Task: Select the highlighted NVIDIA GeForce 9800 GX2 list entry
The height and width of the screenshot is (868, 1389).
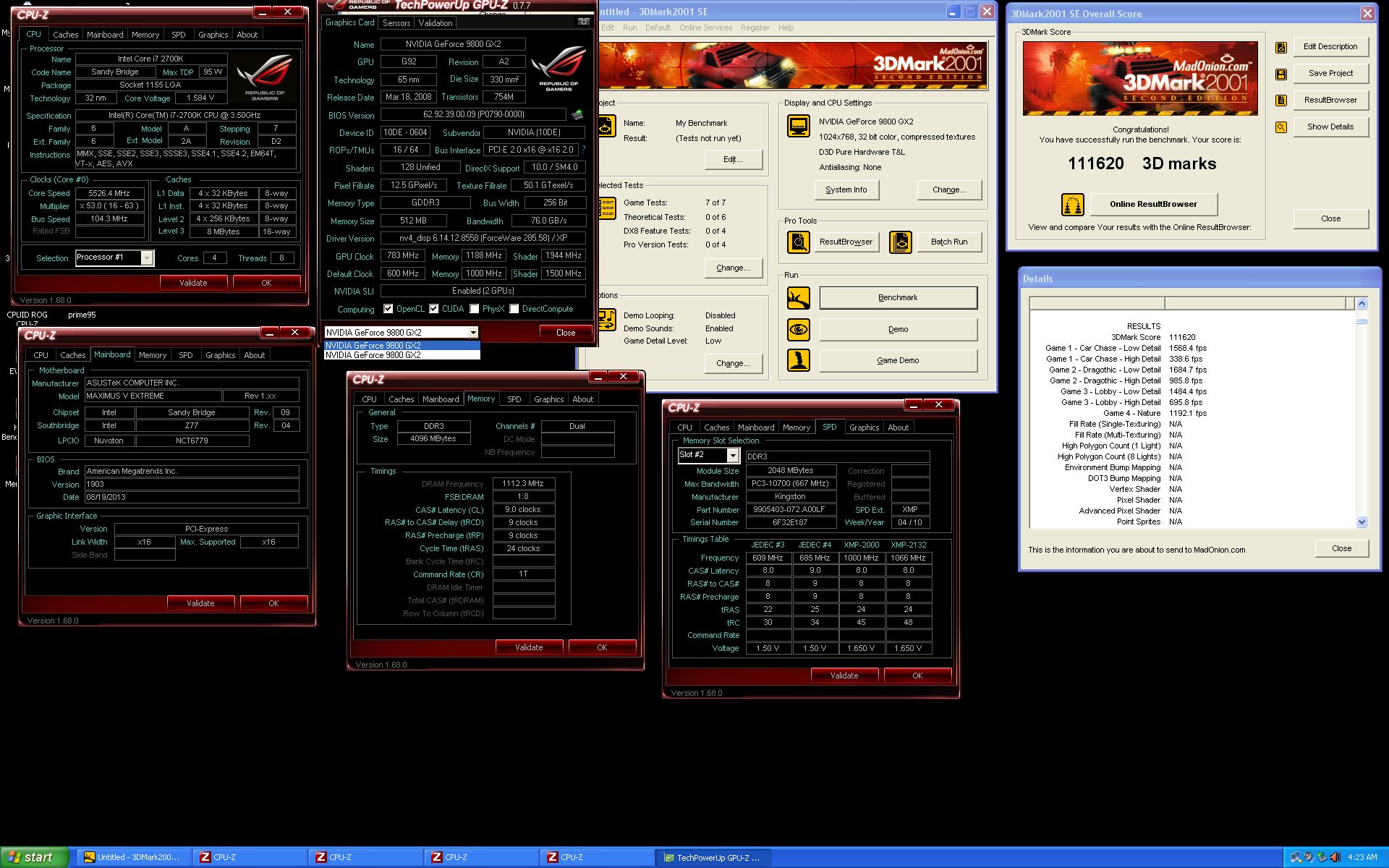Action: coord(402,346)
